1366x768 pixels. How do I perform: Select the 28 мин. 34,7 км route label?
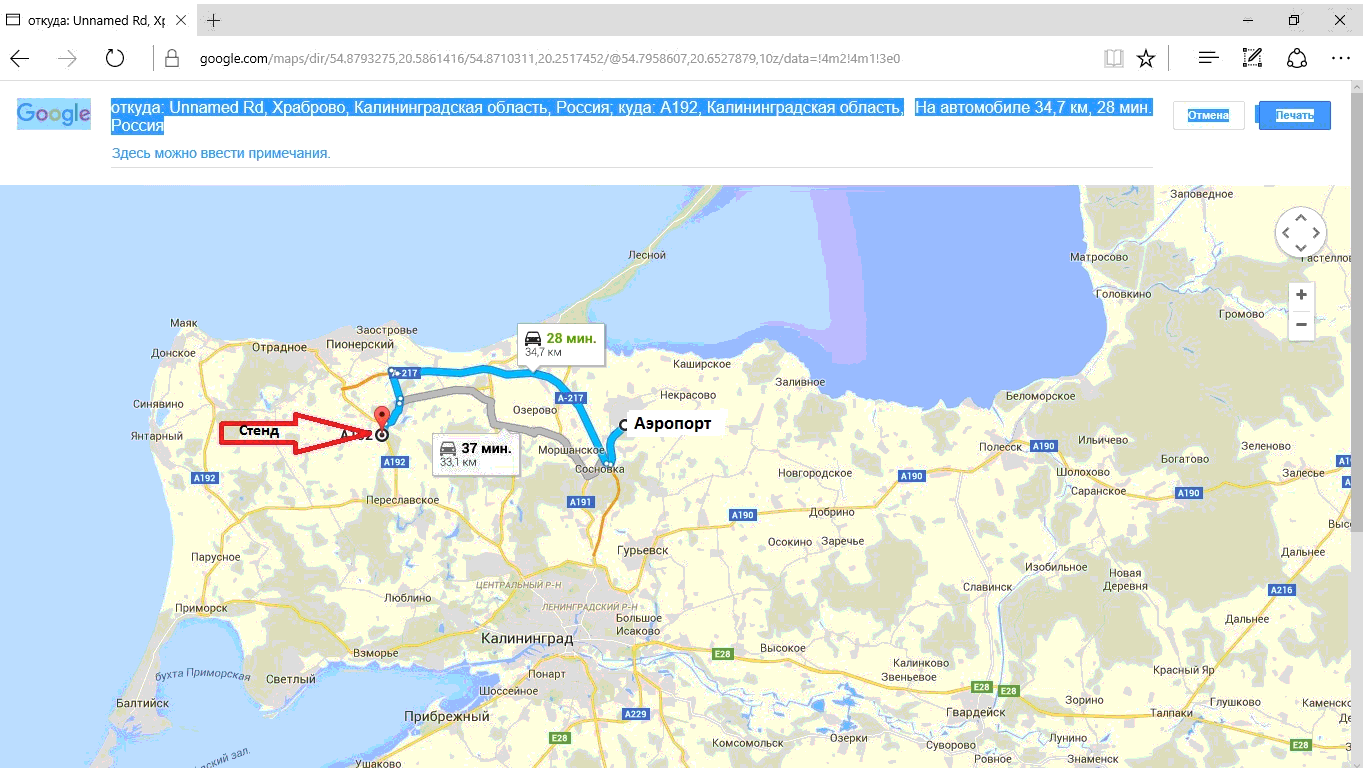(562, 344)
